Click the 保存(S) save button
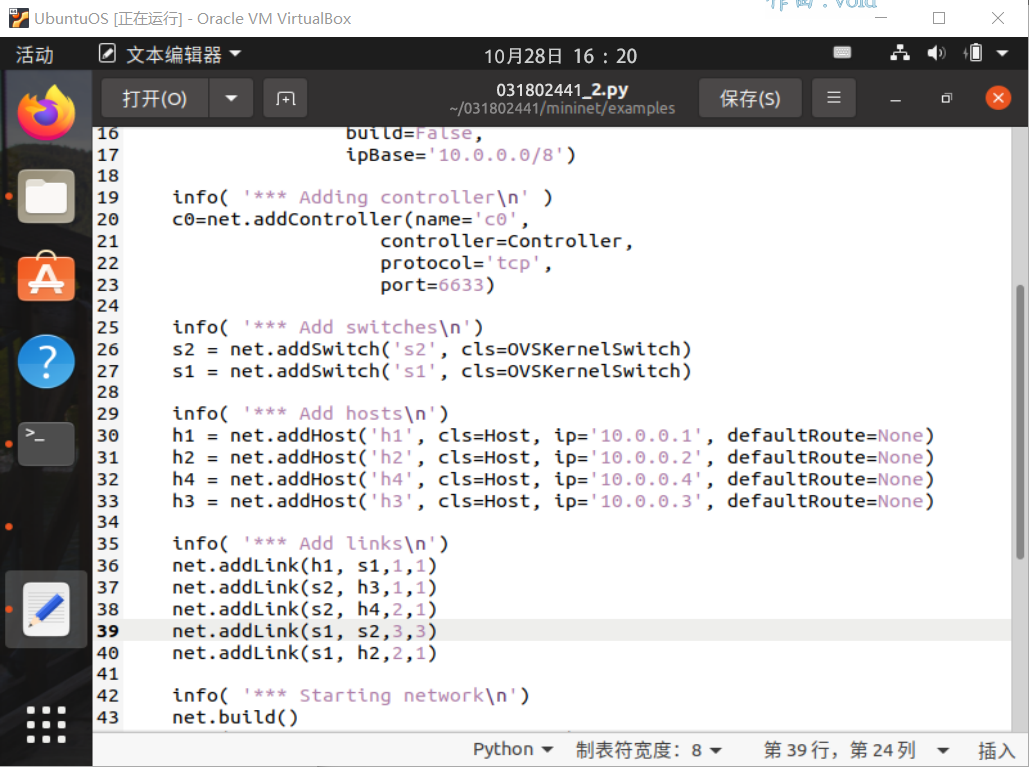 pos(750,99)
